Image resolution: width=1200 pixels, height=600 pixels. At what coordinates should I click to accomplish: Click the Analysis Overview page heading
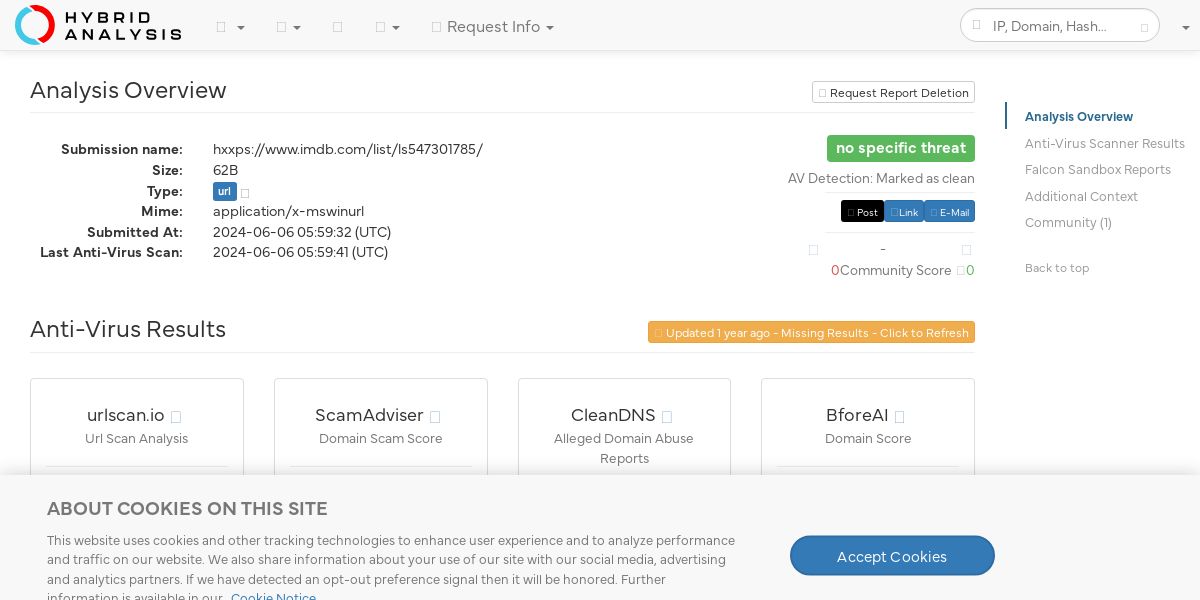tap(128, 90)
